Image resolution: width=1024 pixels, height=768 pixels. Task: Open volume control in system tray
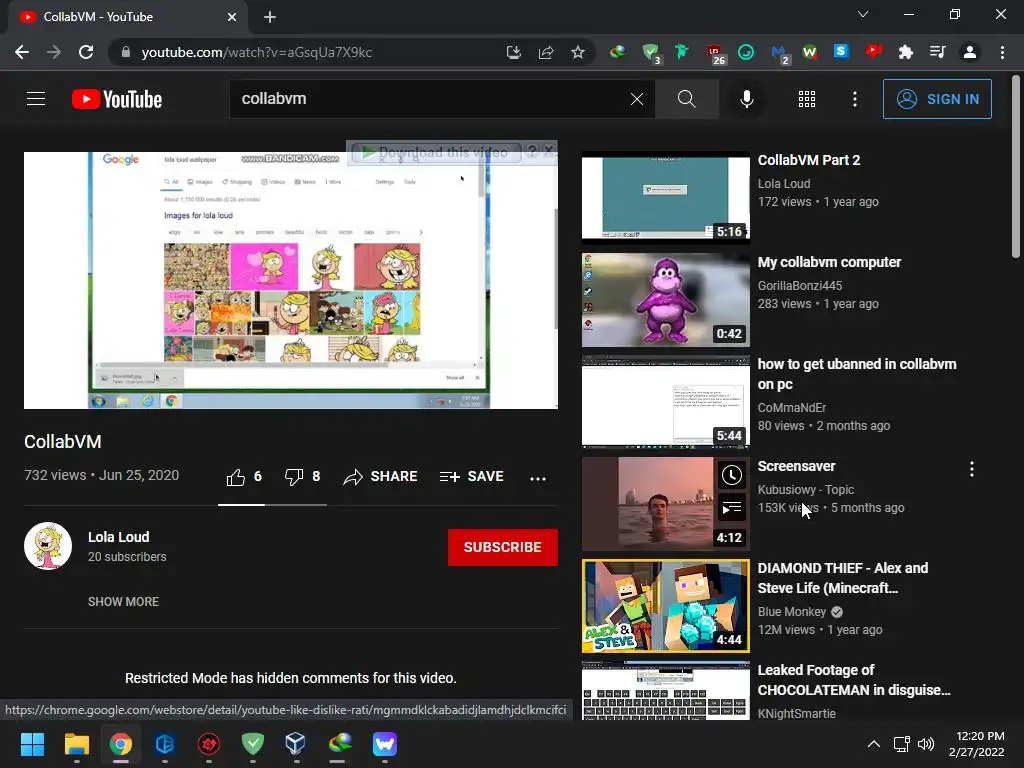925,744
